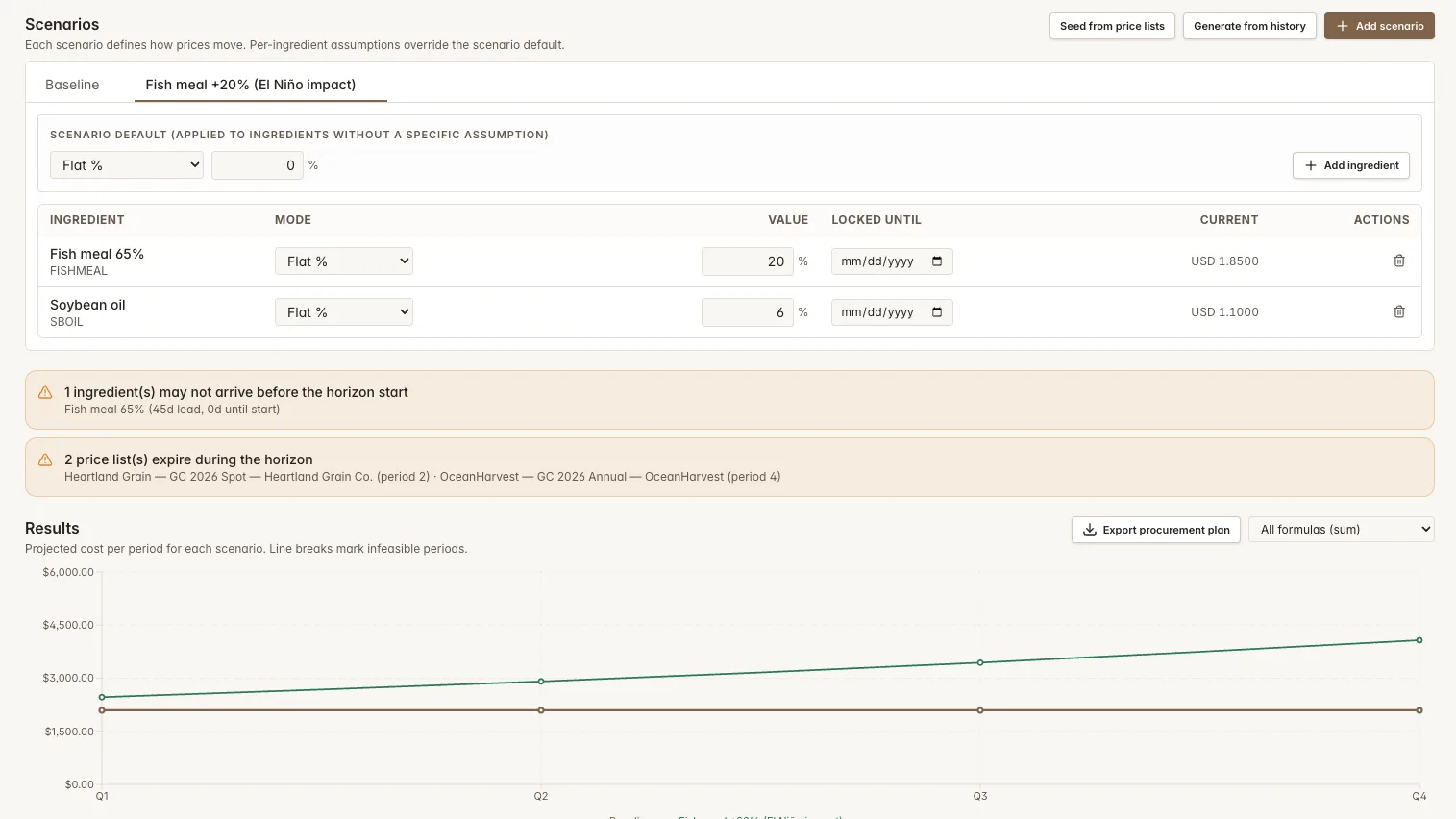
Task: Click $6,000.00 y-axis label
Action: click(x=68, y=572)
